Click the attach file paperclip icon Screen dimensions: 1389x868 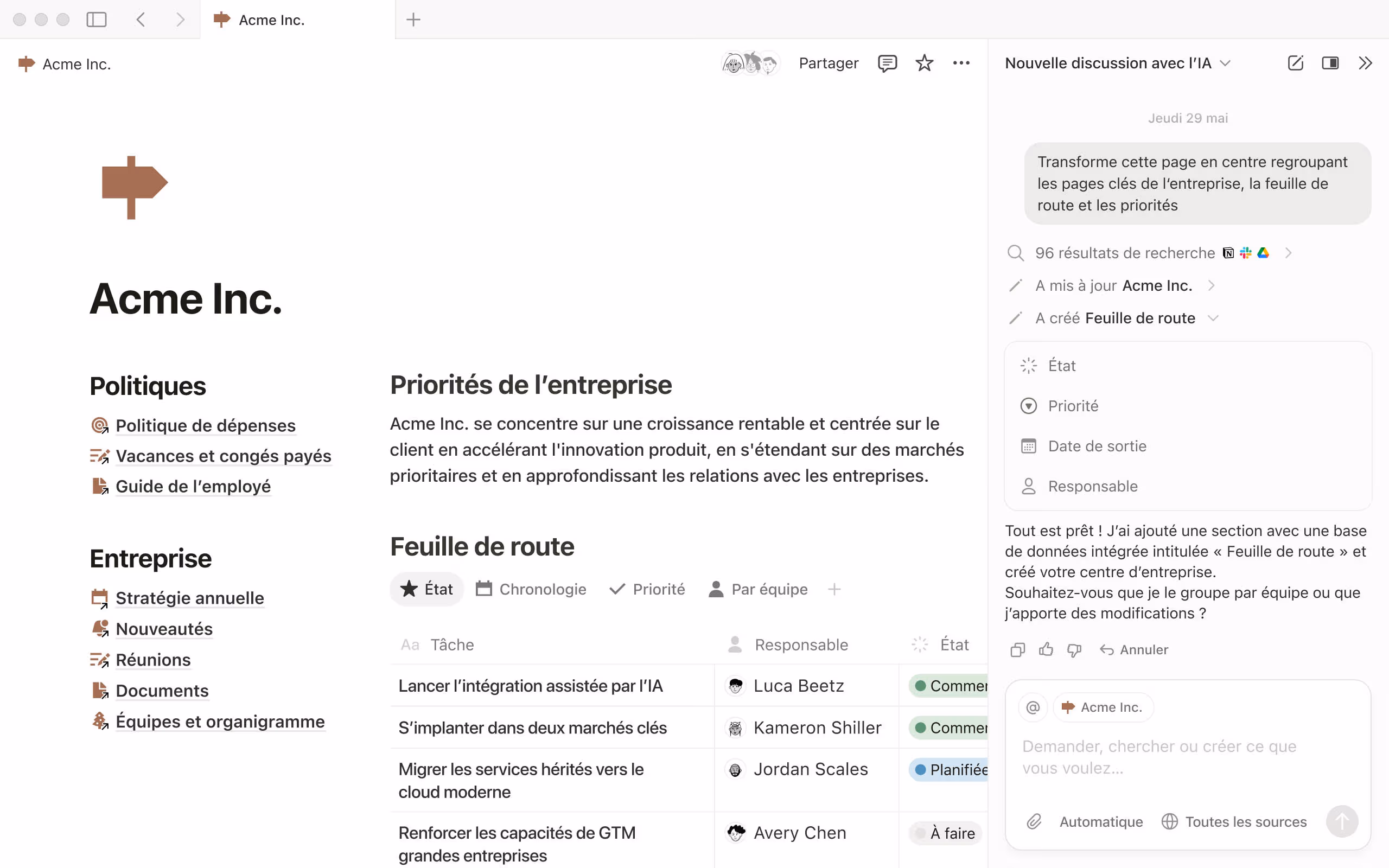[1034, 821]
